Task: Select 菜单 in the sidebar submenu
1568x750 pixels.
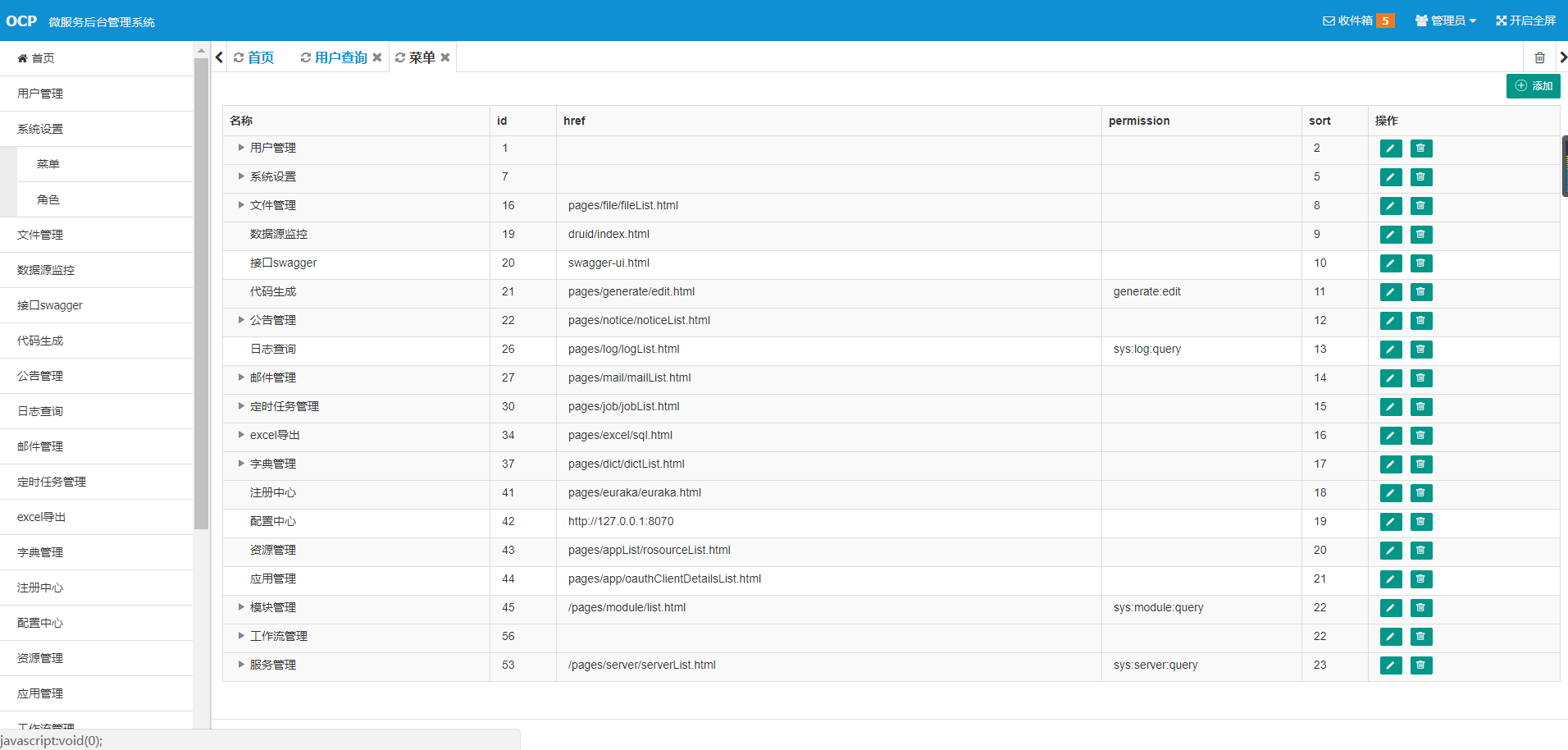Action: pos(105,164)
